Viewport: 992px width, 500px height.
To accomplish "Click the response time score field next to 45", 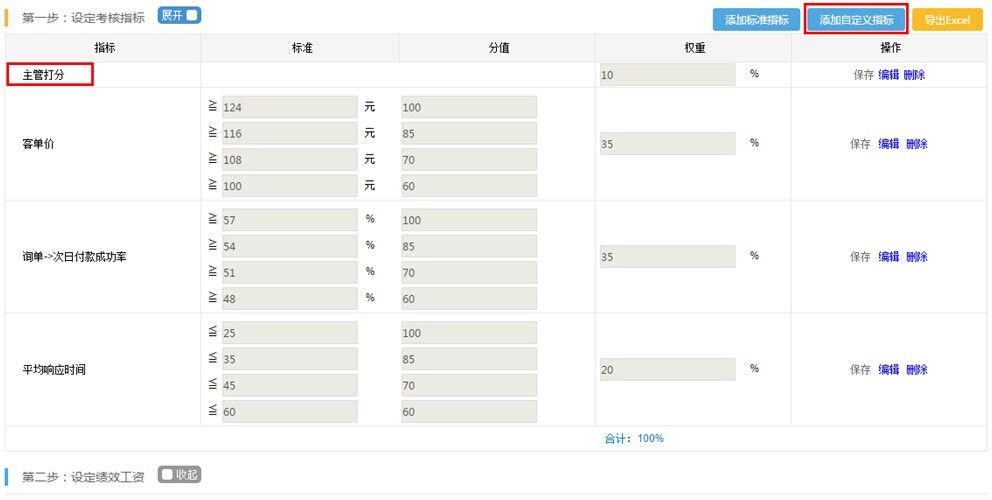I will (x=469, y=385).
